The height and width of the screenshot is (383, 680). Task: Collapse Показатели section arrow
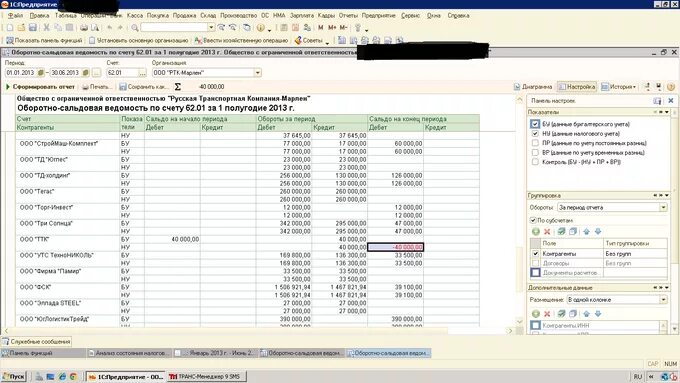click(667, 112)
